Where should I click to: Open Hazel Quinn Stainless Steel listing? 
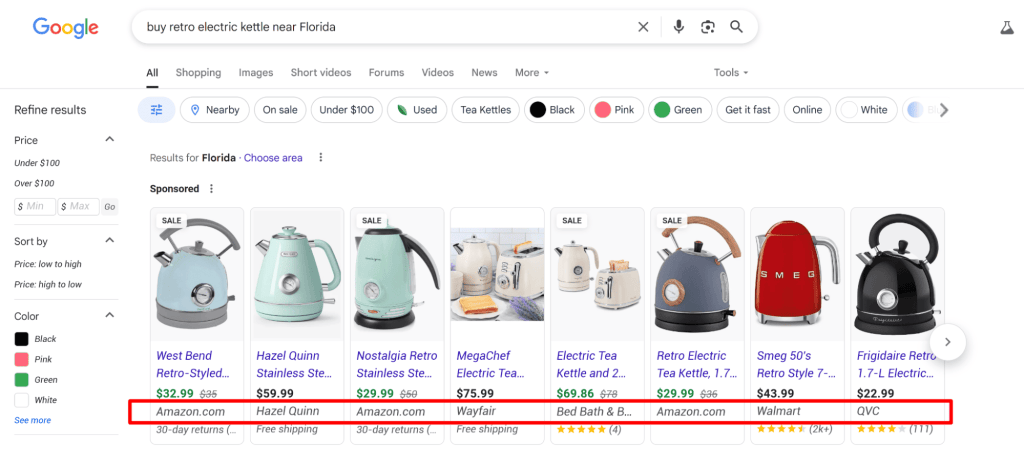tap(294, 364)
